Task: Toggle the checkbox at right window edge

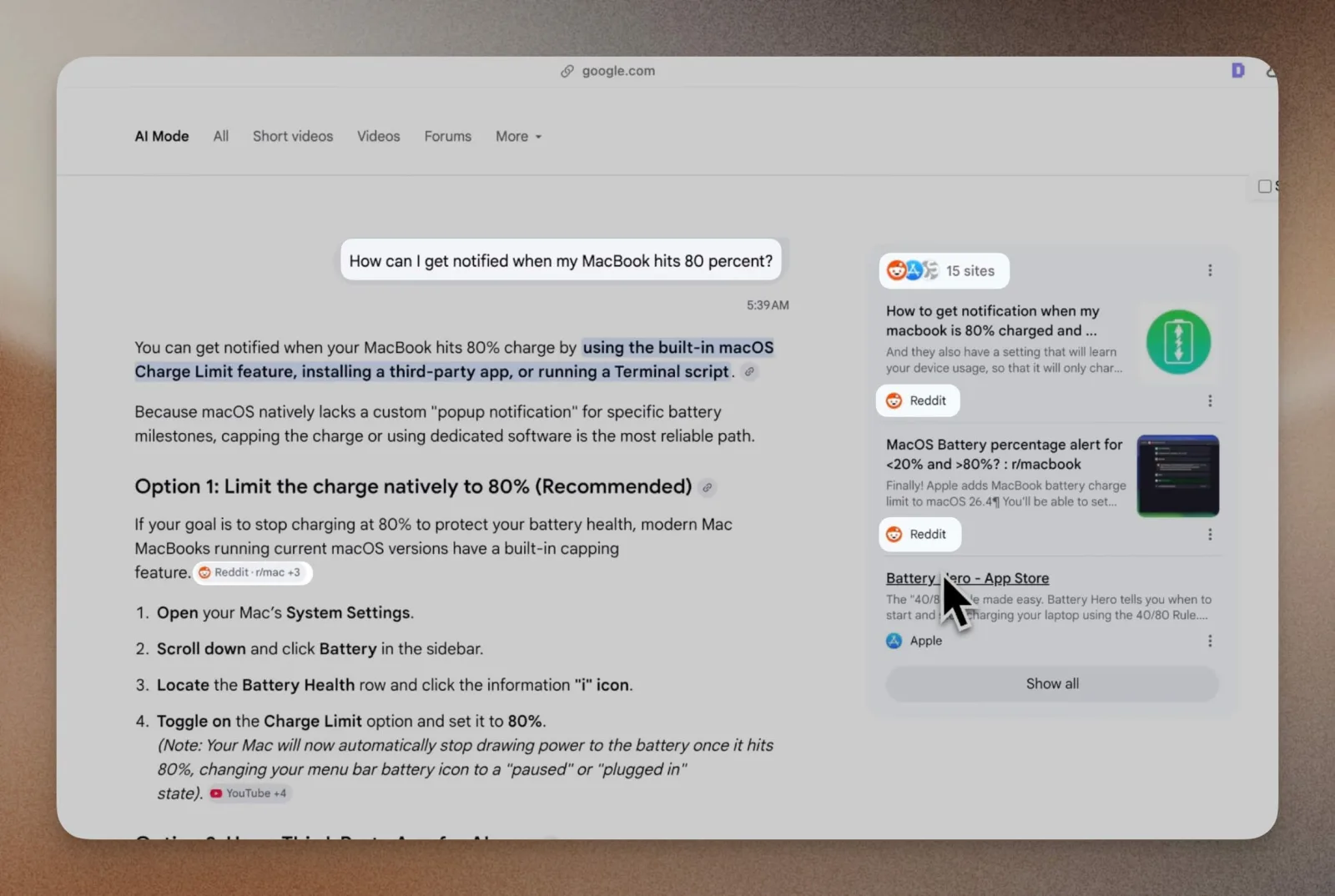Action: click(x=1265, y=186)
